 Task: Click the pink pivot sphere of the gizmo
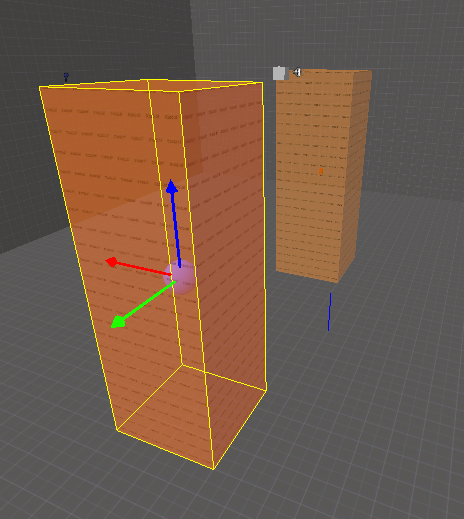pos(180,278)
